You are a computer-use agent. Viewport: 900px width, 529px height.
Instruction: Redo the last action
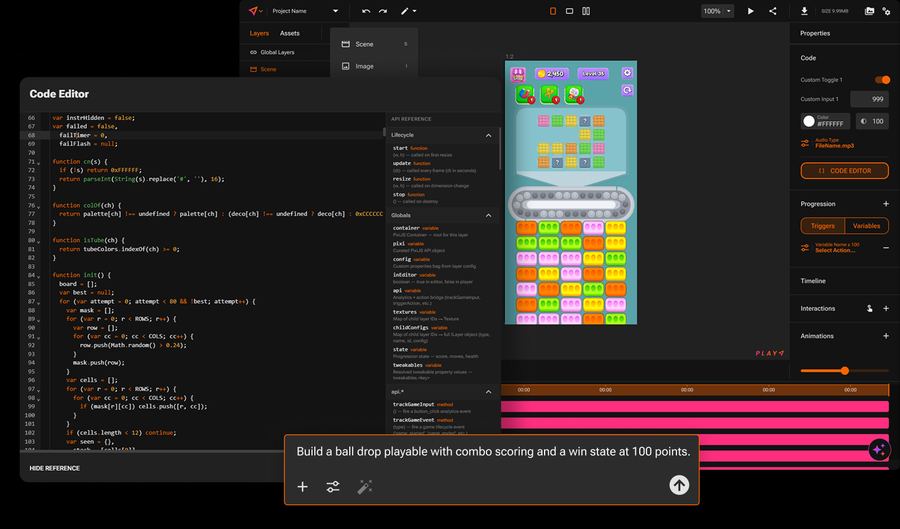[383, 11]
